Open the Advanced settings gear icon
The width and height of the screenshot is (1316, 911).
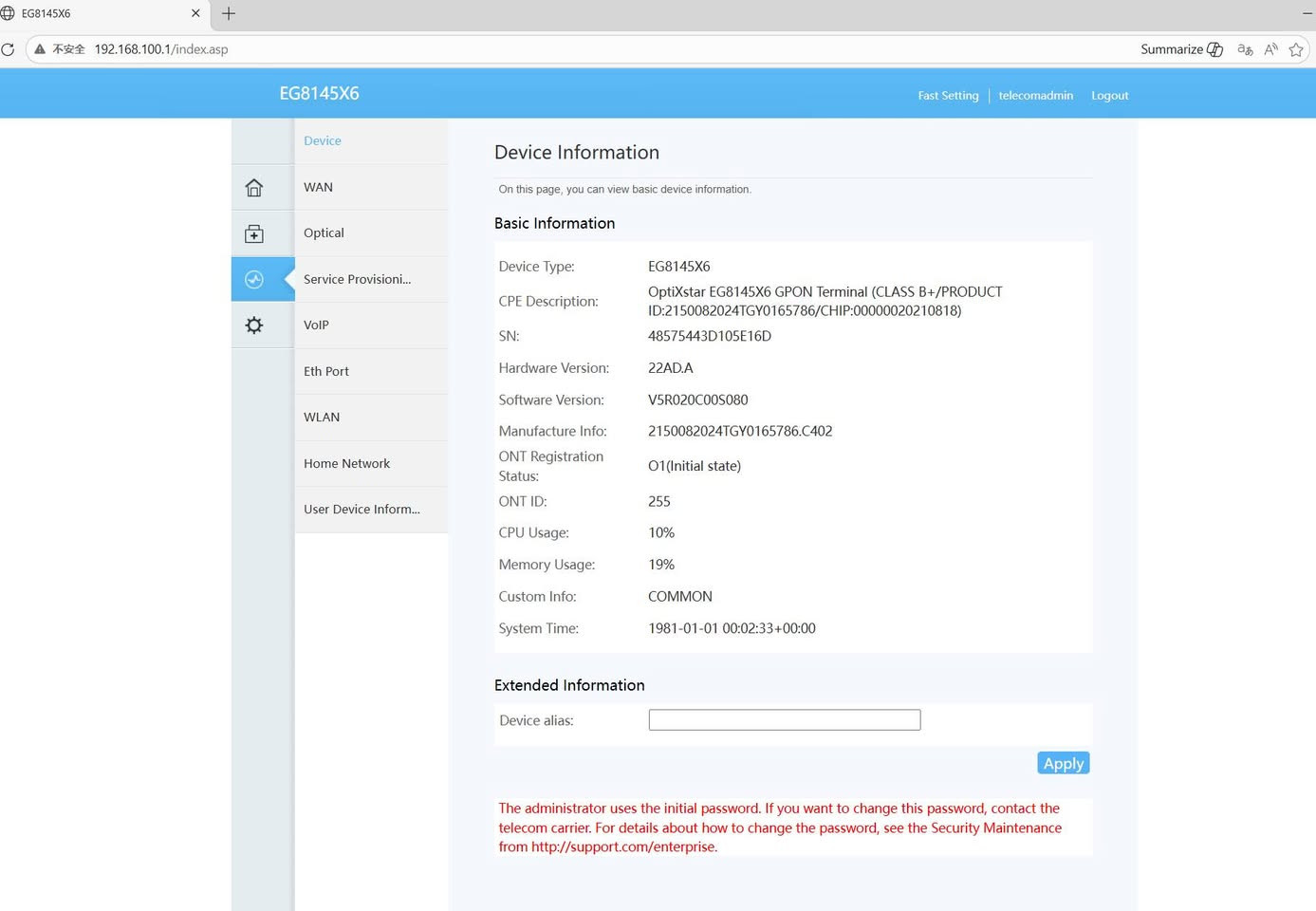[x=253, y=325]
